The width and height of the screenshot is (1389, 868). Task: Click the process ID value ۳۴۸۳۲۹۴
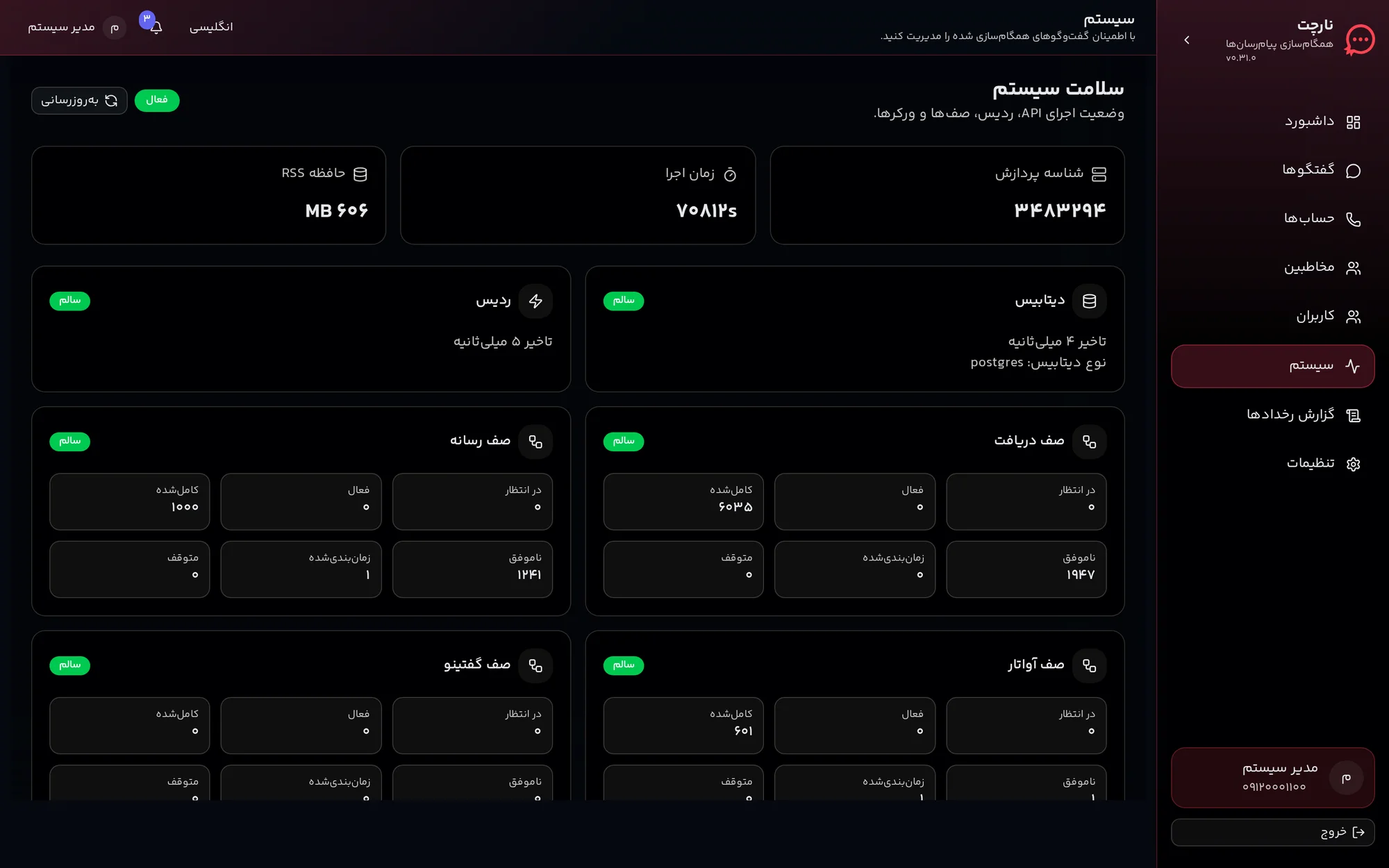[x=1060, y=210]
